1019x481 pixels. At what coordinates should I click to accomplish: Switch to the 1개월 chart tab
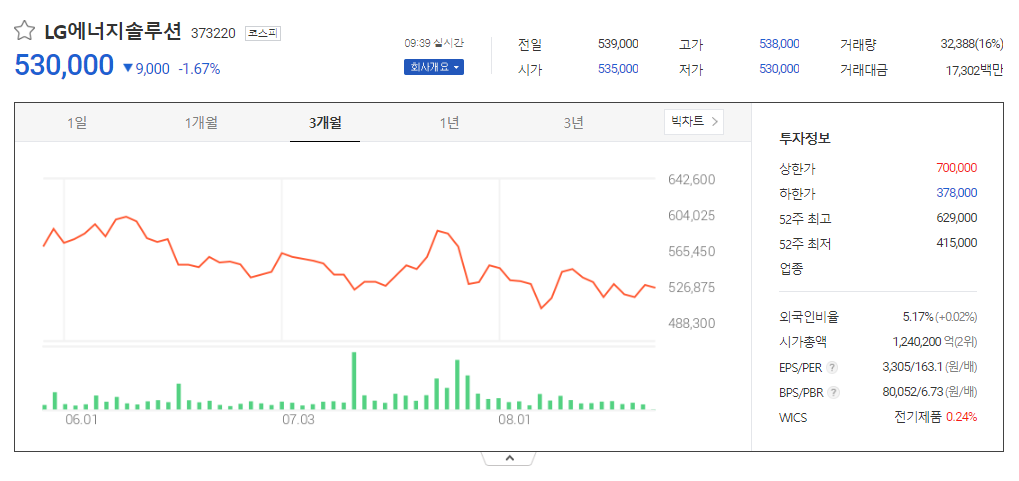tap(201, 123)
